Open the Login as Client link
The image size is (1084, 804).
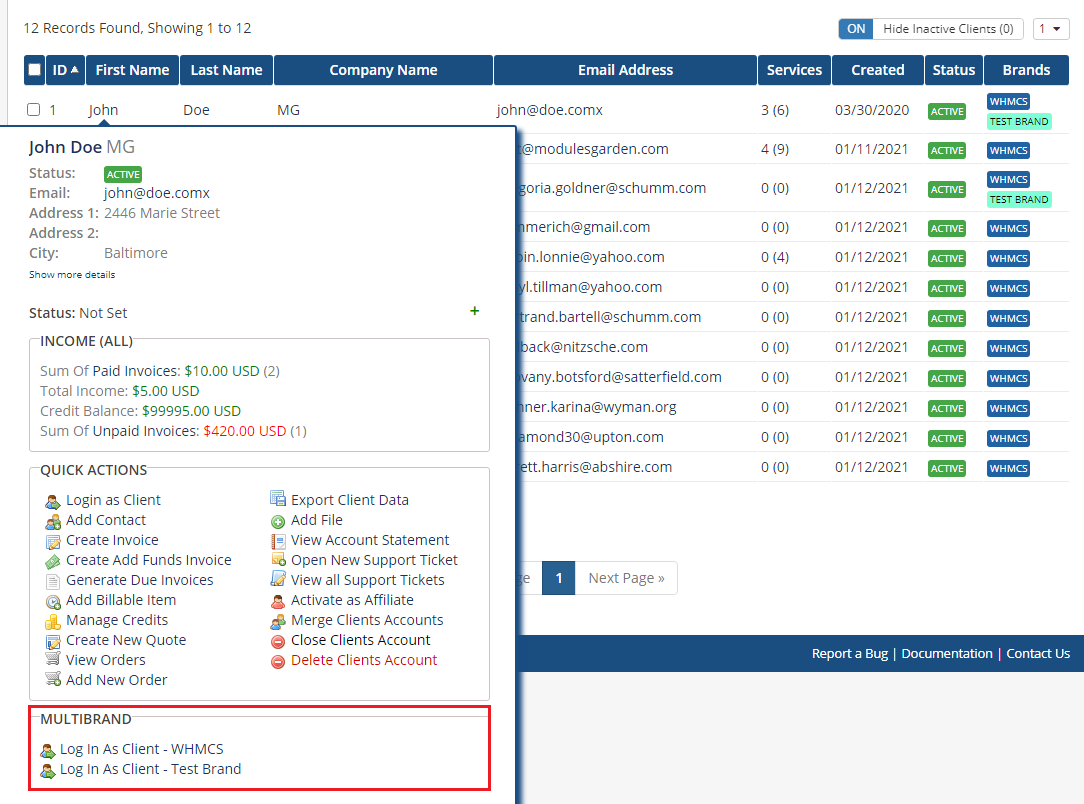pos(113,500)
